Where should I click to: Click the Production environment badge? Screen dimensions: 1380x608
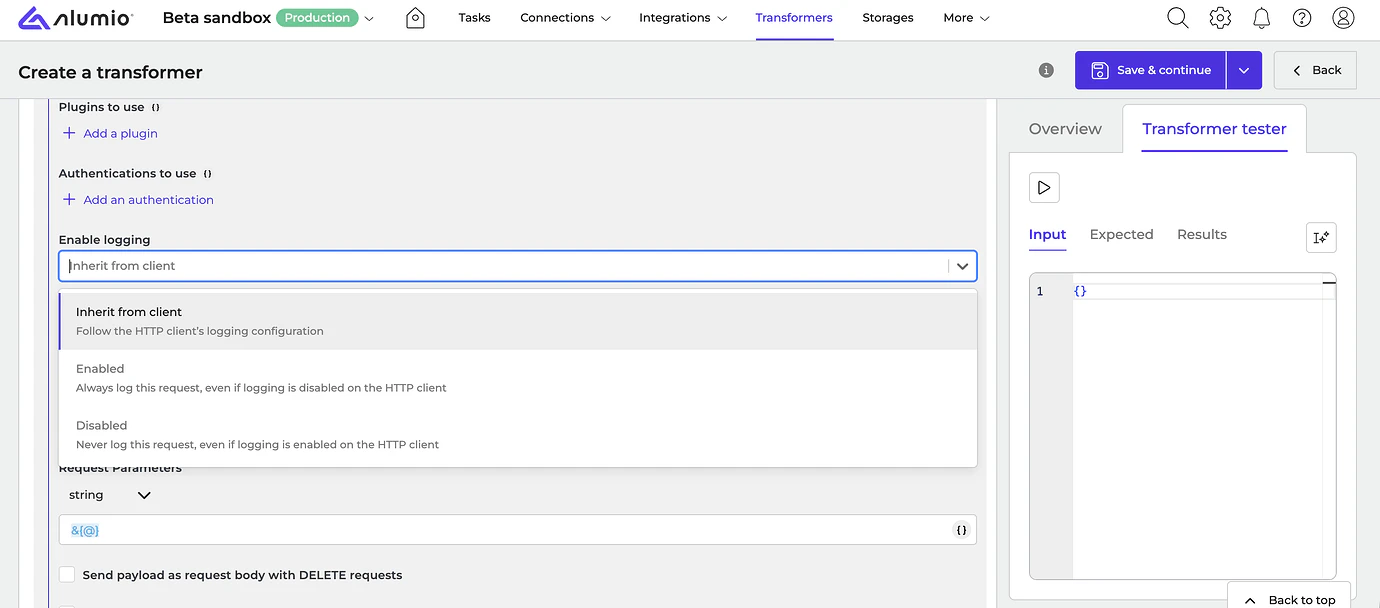coord(317,18)
